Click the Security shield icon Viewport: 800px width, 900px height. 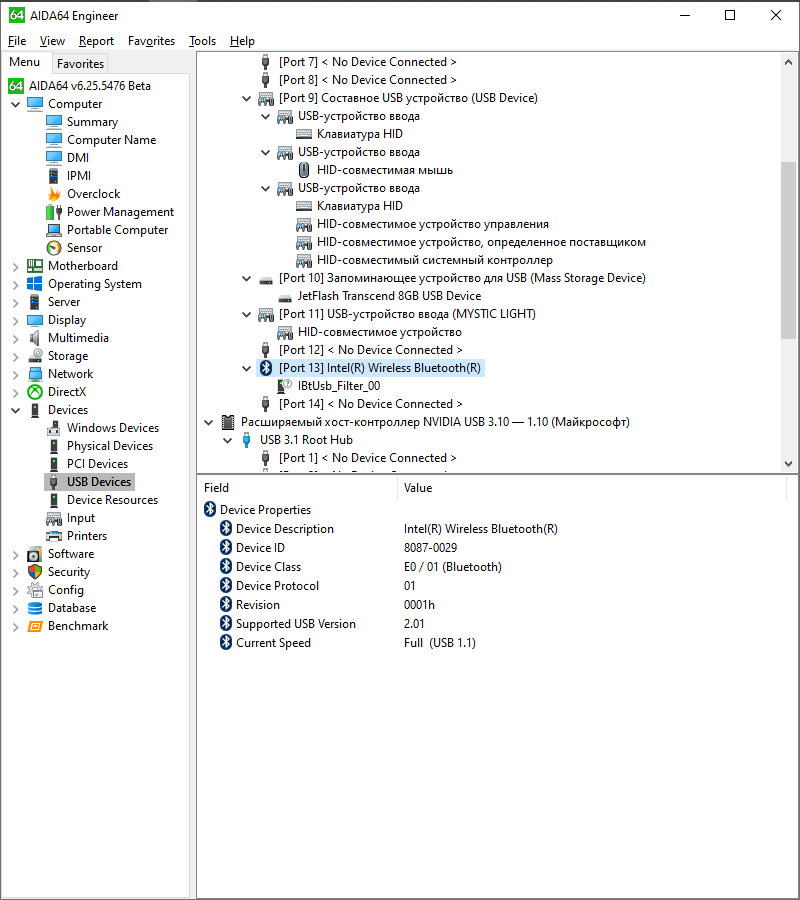point(35,572)
